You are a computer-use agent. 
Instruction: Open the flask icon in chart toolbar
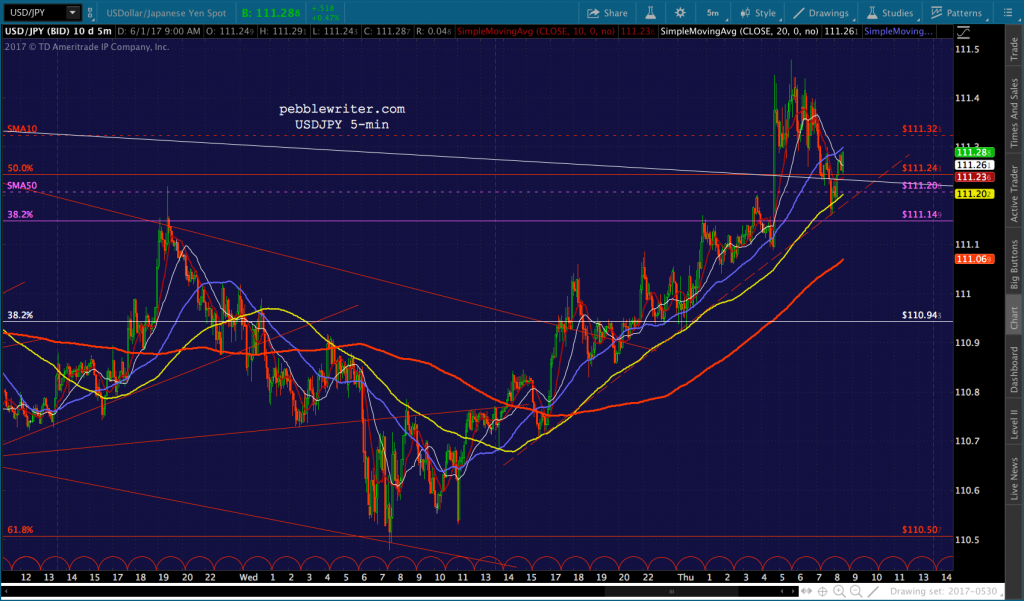pyautogui.click(x=650, y=13)
